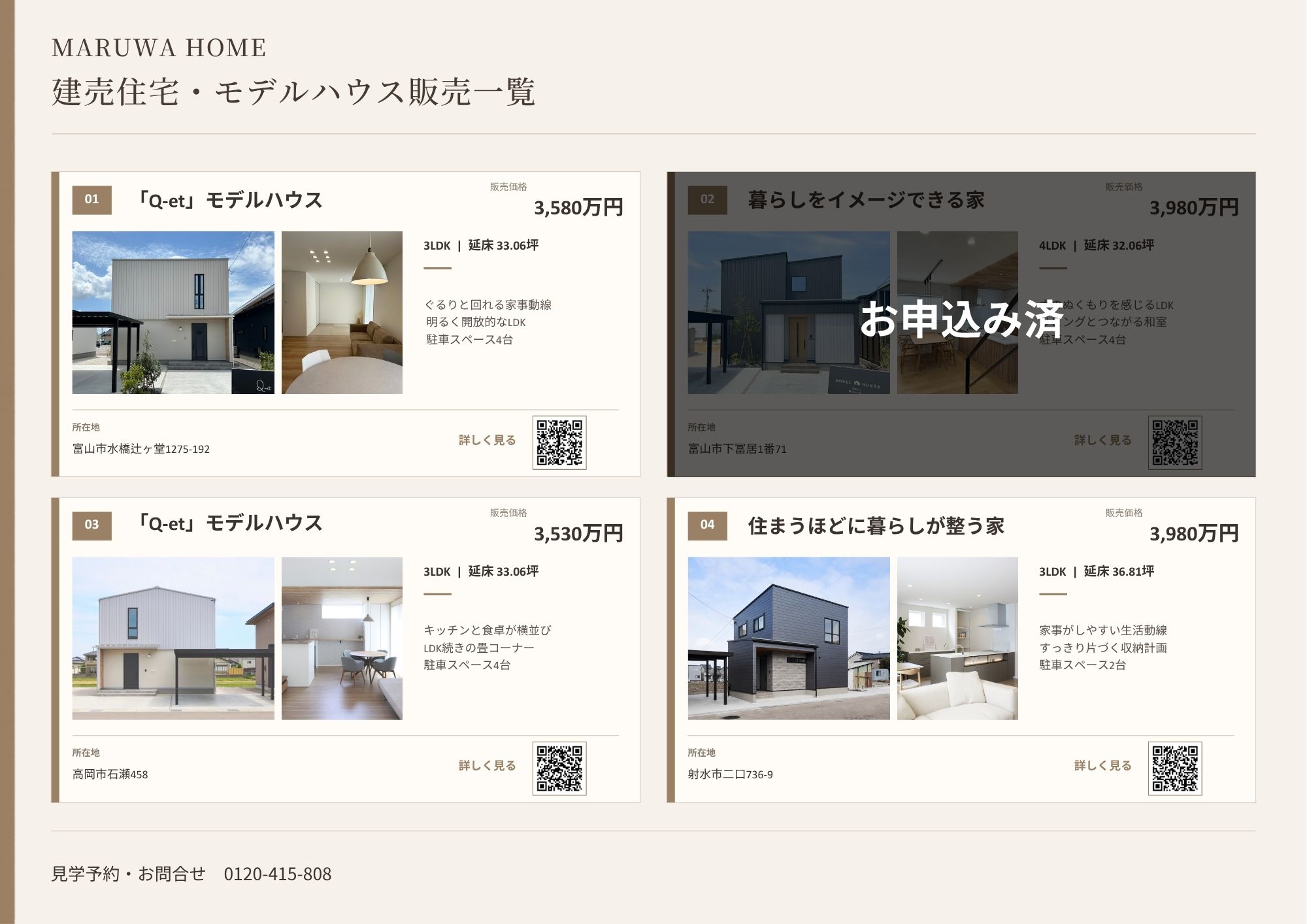Click 3LDK 延床 36.81坪 spec
The image size is (1307, 924).
1097,572
